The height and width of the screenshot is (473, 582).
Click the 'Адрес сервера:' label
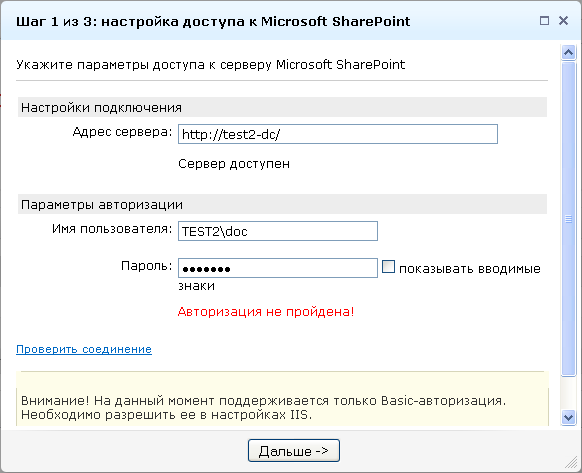122,132
